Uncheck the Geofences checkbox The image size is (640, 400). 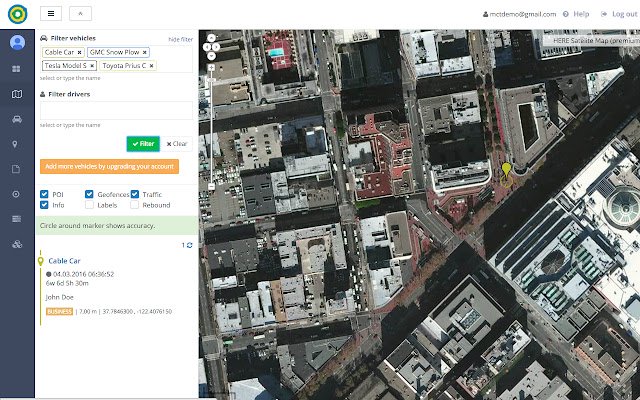tap(89, 194)
